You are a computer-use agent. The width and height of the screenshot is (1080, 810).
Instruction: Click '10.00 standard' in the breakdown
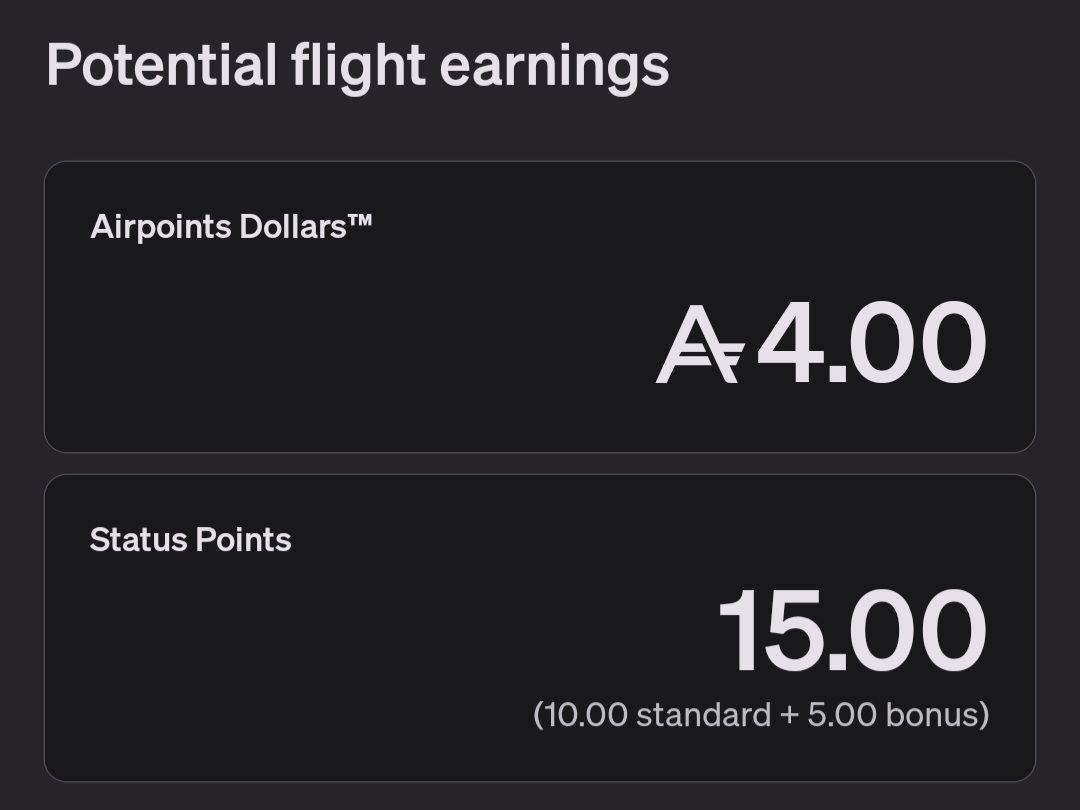pos(656,715)
